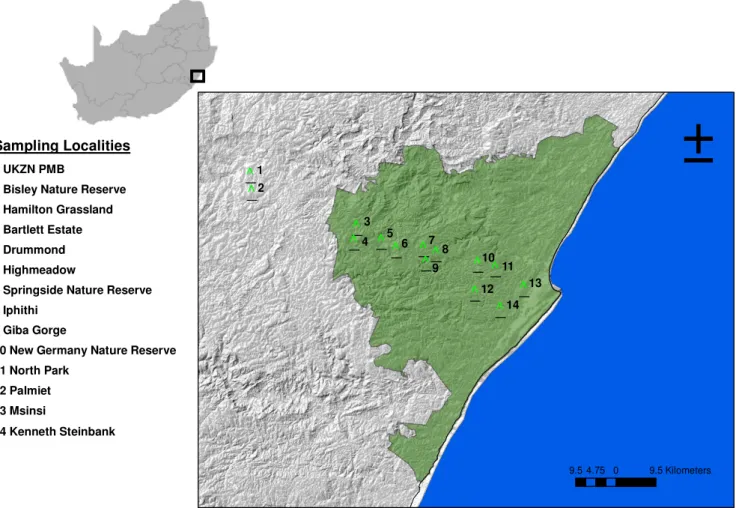
Task: Select the Springside Nature Reserve legend entry
Action: (77, 290)
